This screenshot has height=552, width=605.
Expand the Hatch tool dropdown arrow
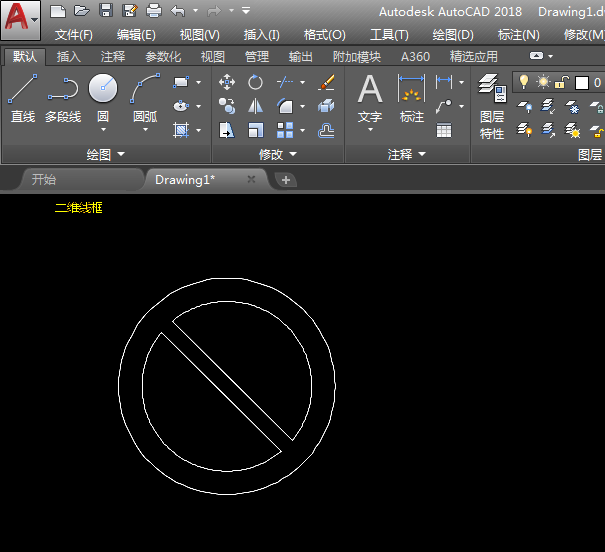pos(198,130)
